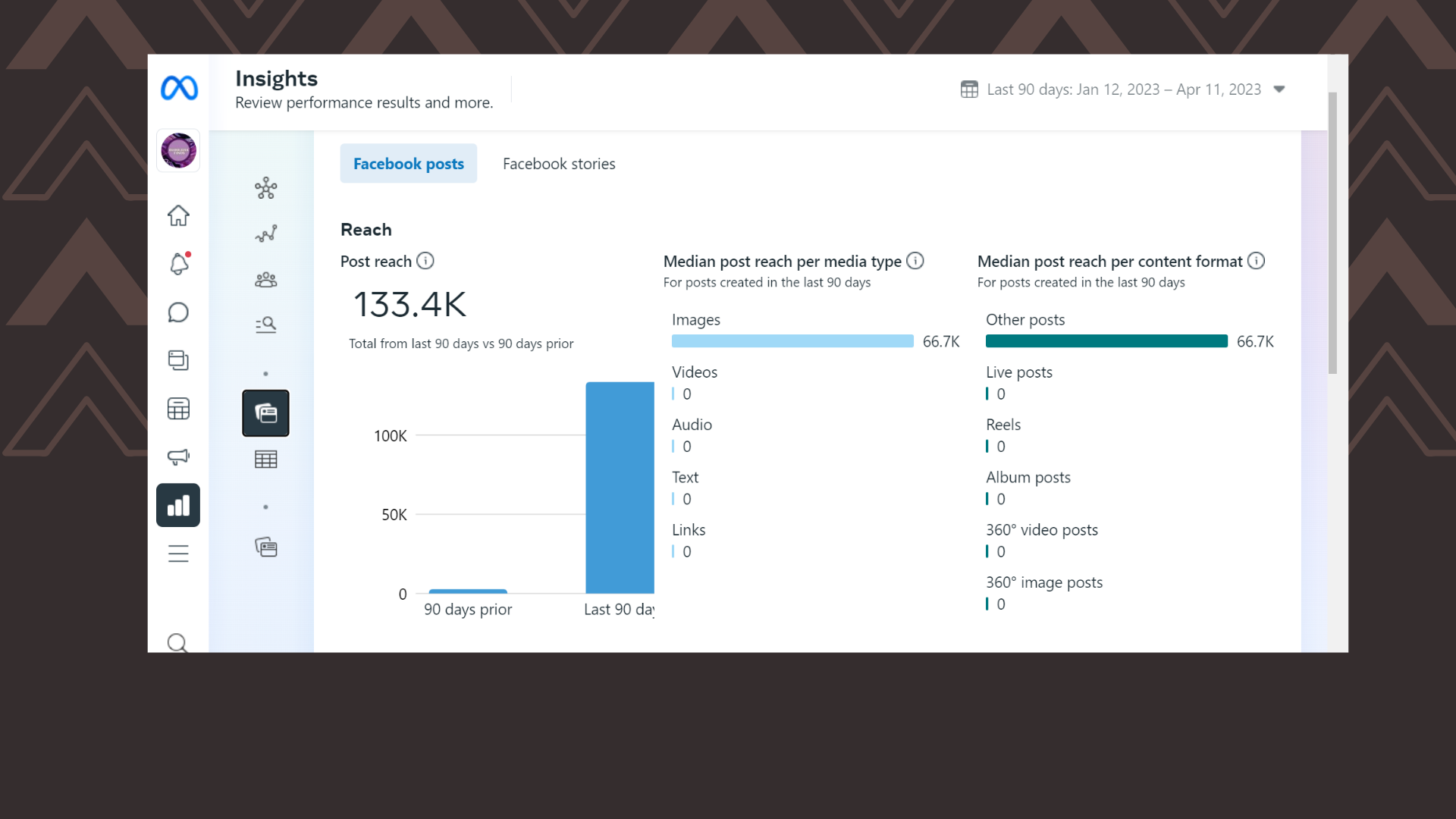Select the Insights bar chart icon
This screenshot has height=819, width=1456.
click(178, 505)
